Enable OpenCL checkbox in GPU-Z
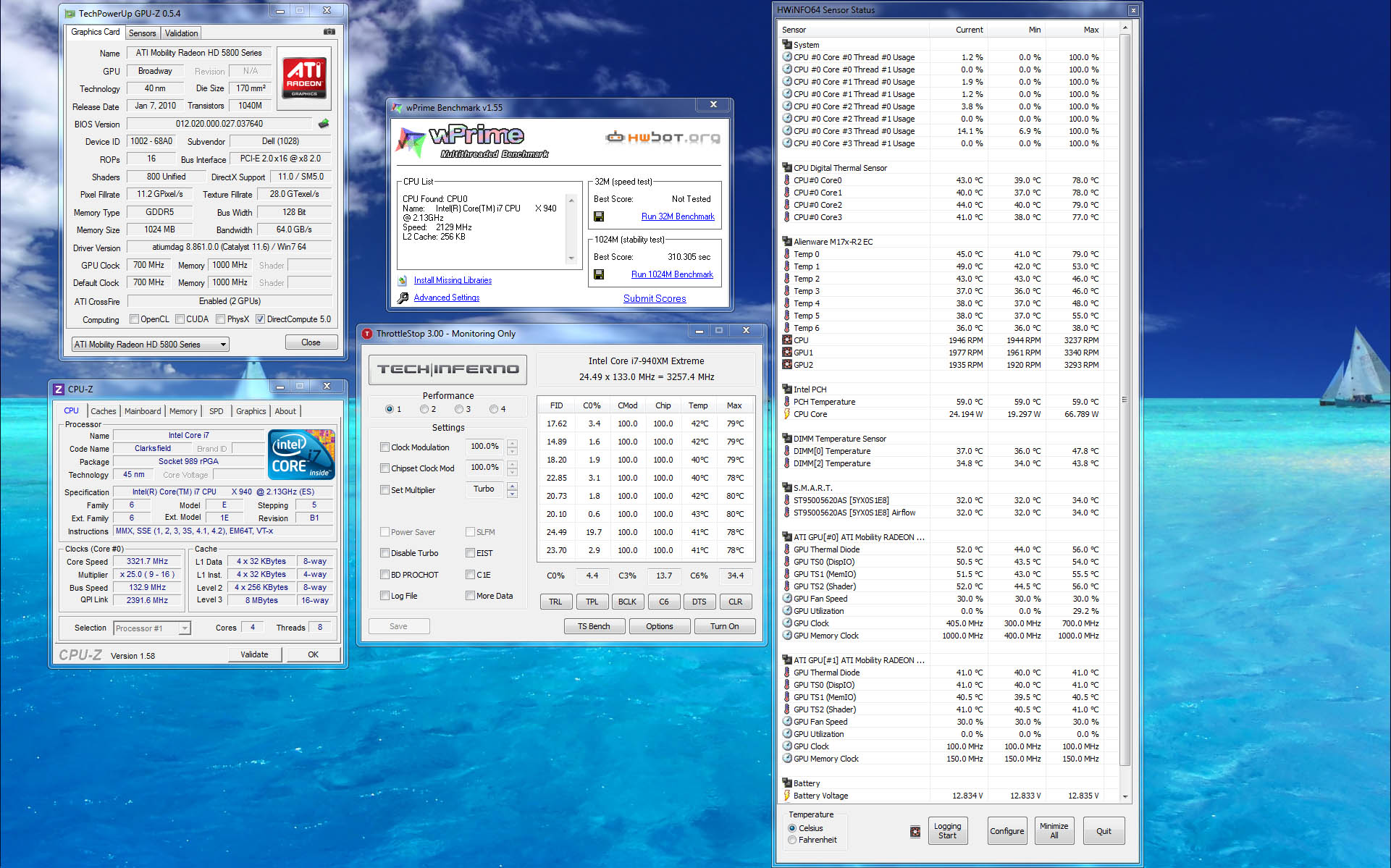The height and width of the screenshot is (868, 1391). [x=134, y=319]
